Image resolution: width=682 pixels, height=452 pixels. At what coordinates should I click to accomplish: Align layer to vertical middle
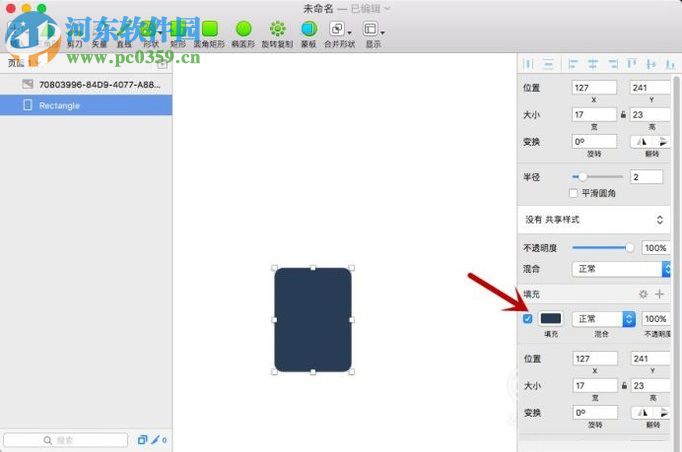(x=651, y=64)
